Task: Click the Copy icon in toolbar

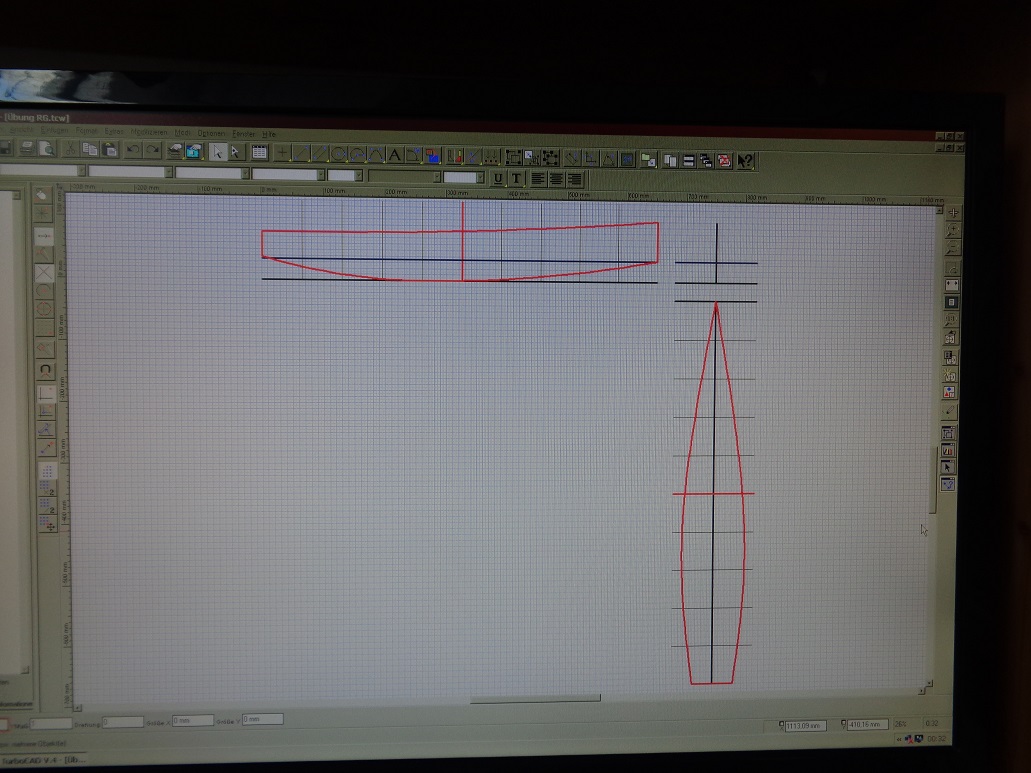Action: click(90, 149)
